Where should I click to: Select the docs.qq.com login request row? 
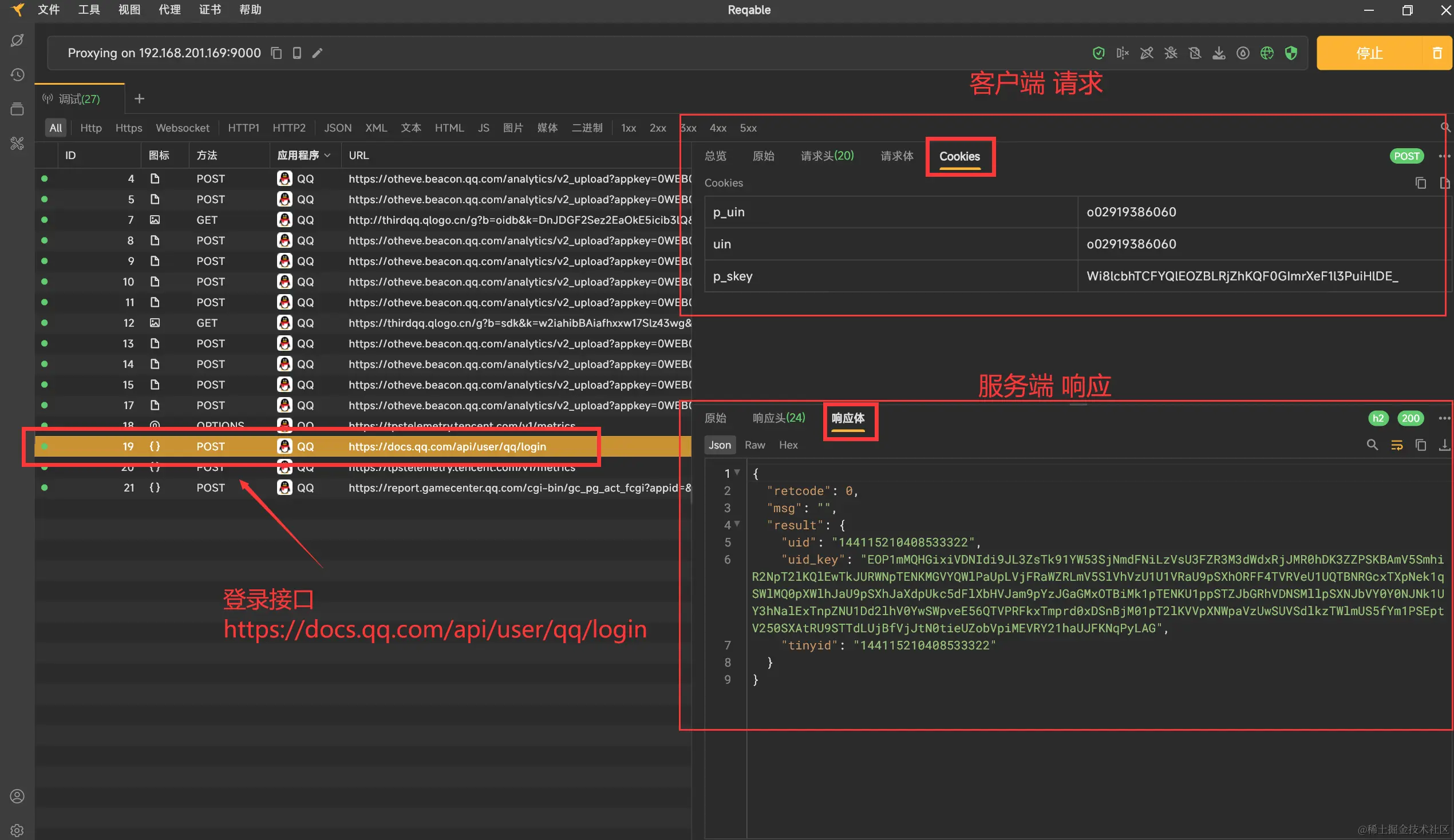tap(447, 446)
